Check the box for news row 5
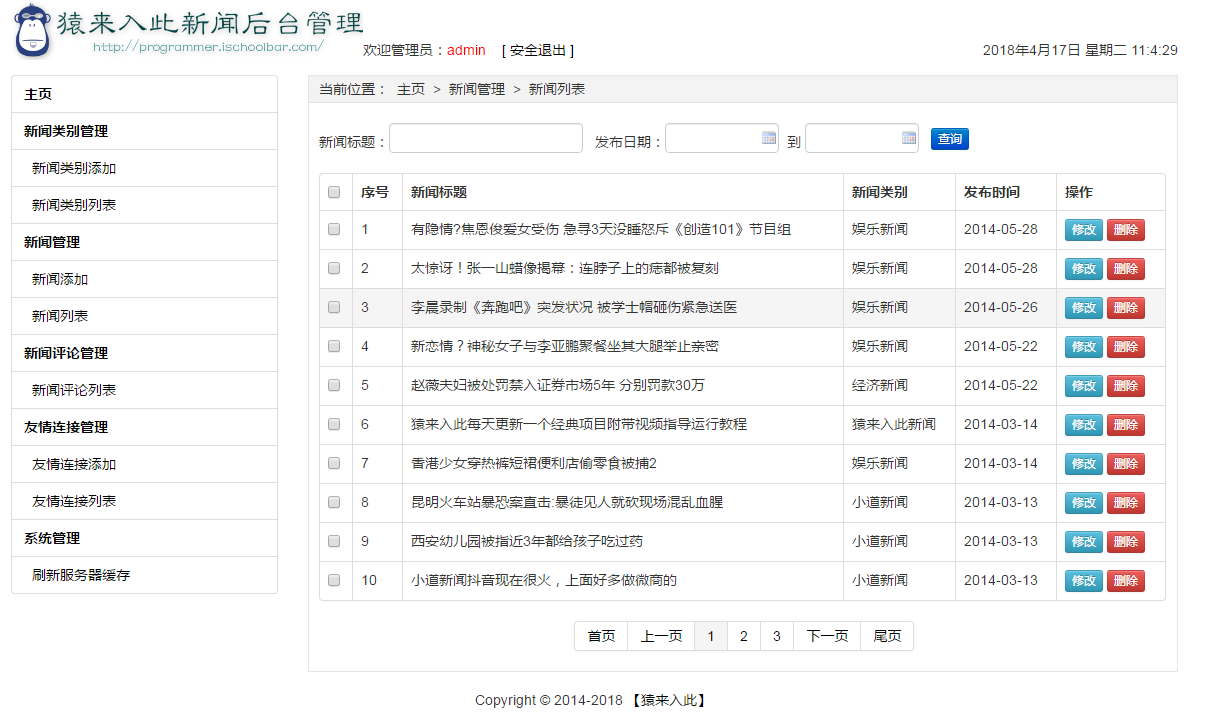The width and height of the screenshot is (1211, 718). coord(334,385)
